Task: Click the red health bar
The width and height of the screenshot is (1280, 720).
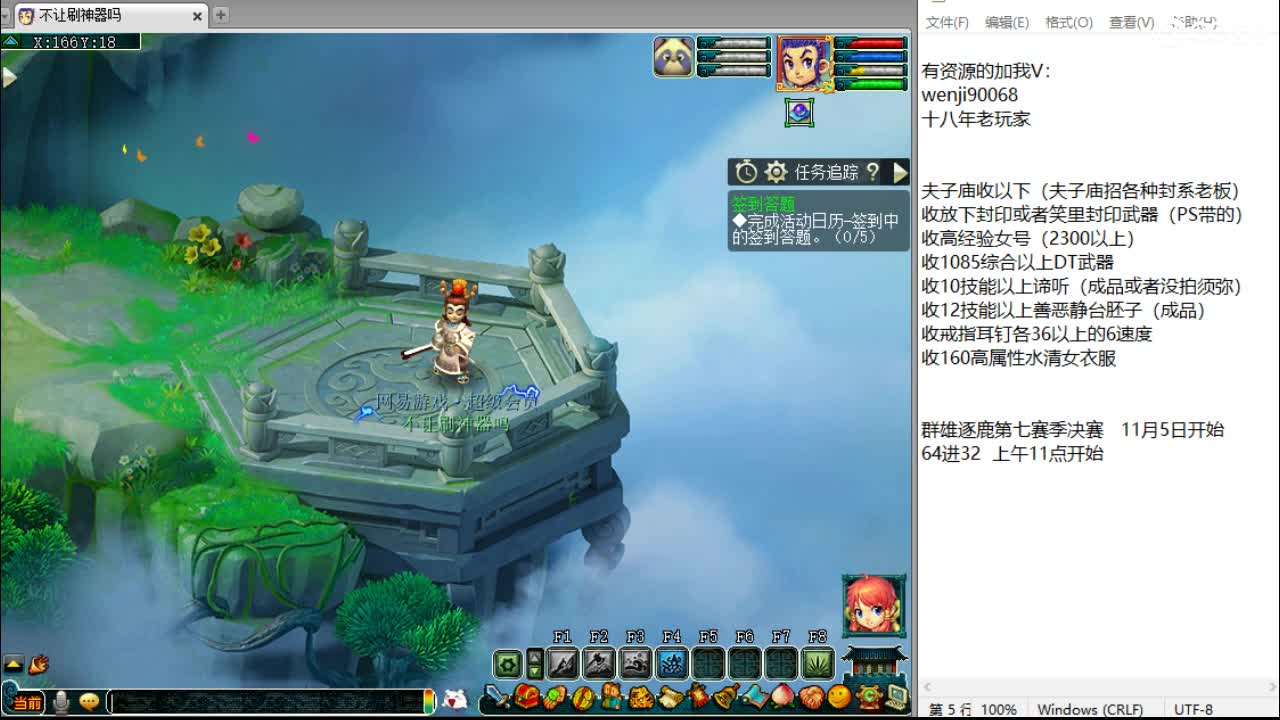Action: click(x=871, y=44)
